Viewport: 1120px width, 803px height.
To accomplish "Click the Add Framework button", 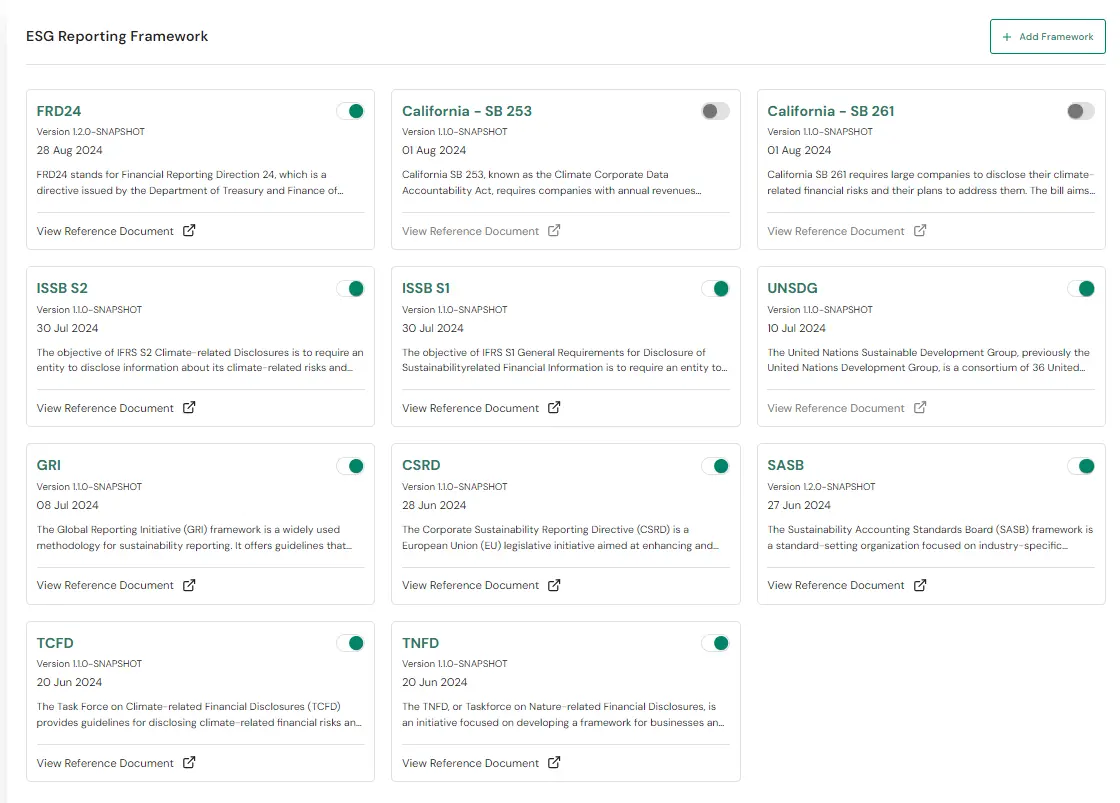I will (x=1047, y=36).
